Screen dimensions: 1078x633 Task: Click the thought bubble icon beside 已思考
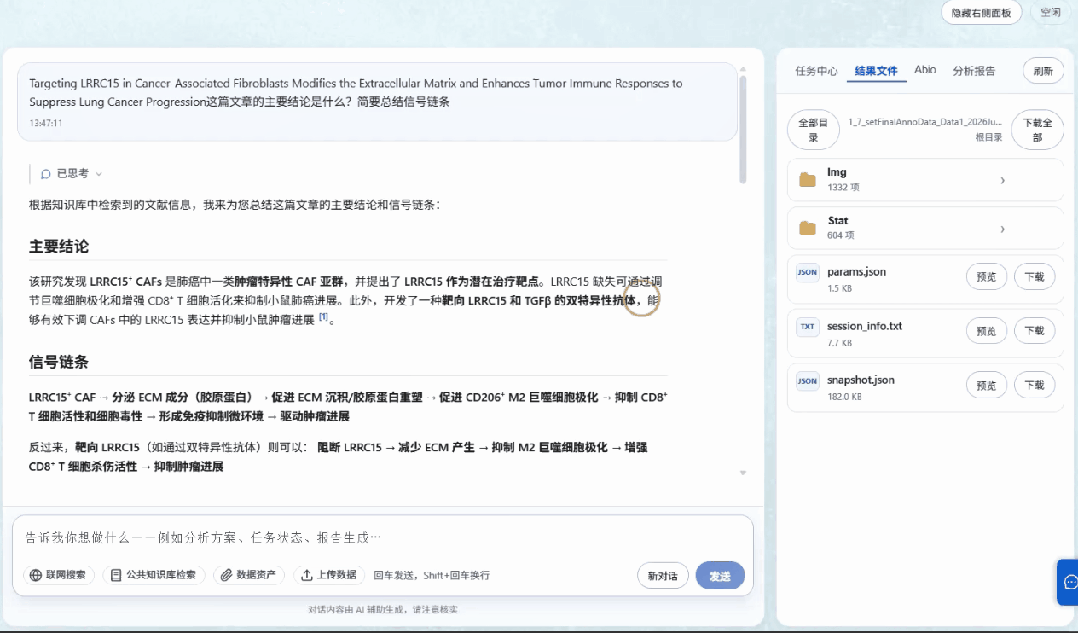point(46,174)
